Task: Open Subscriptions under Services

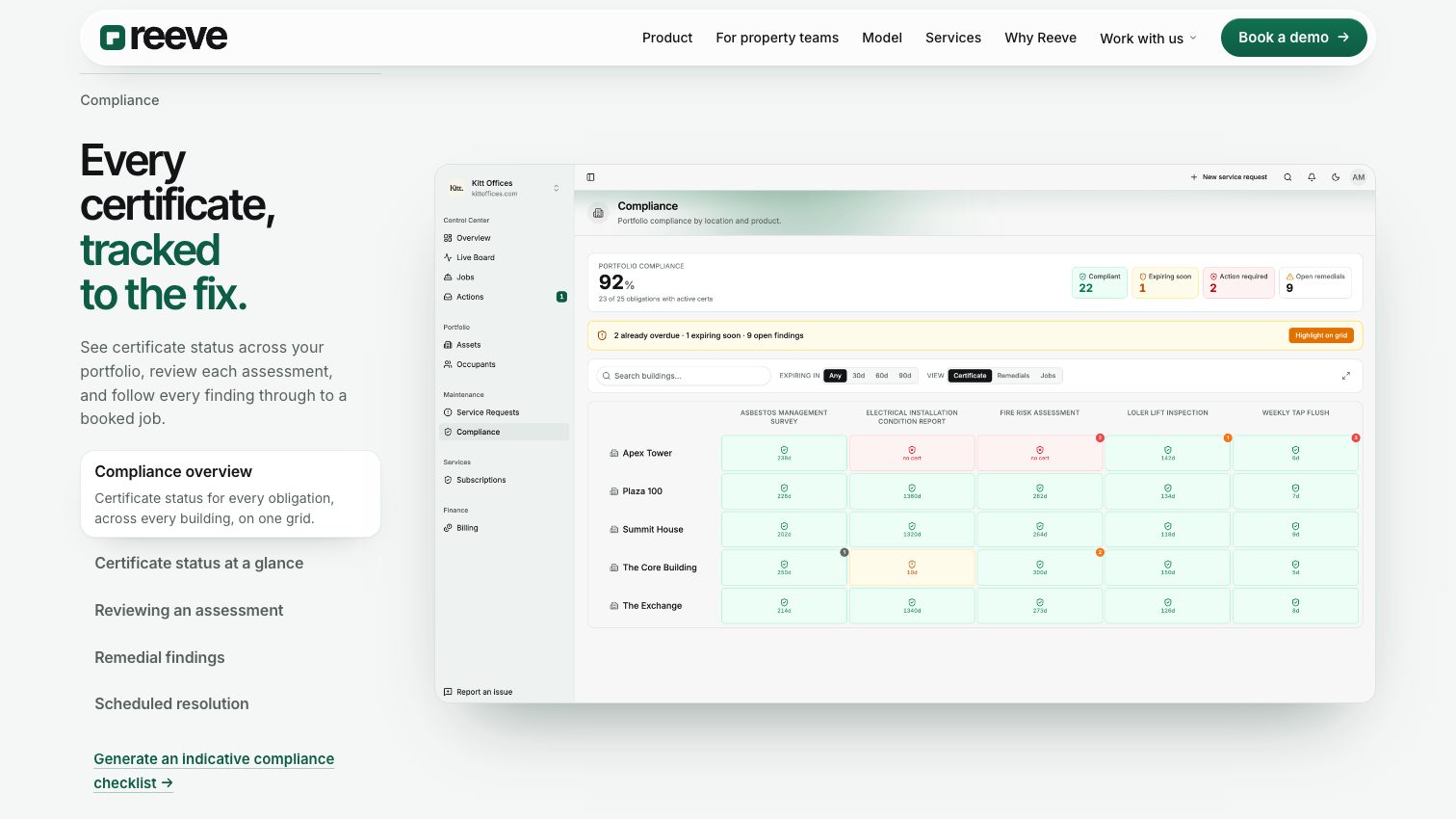Action: (504, 480)
